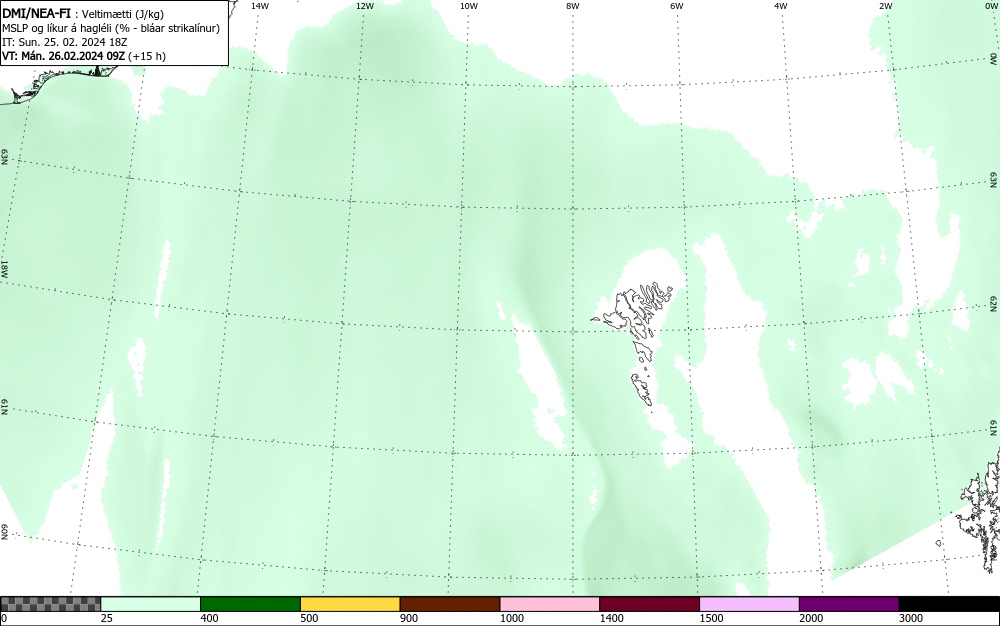Click the DMI/NEA-FI title text

click(x=36, y=13)
